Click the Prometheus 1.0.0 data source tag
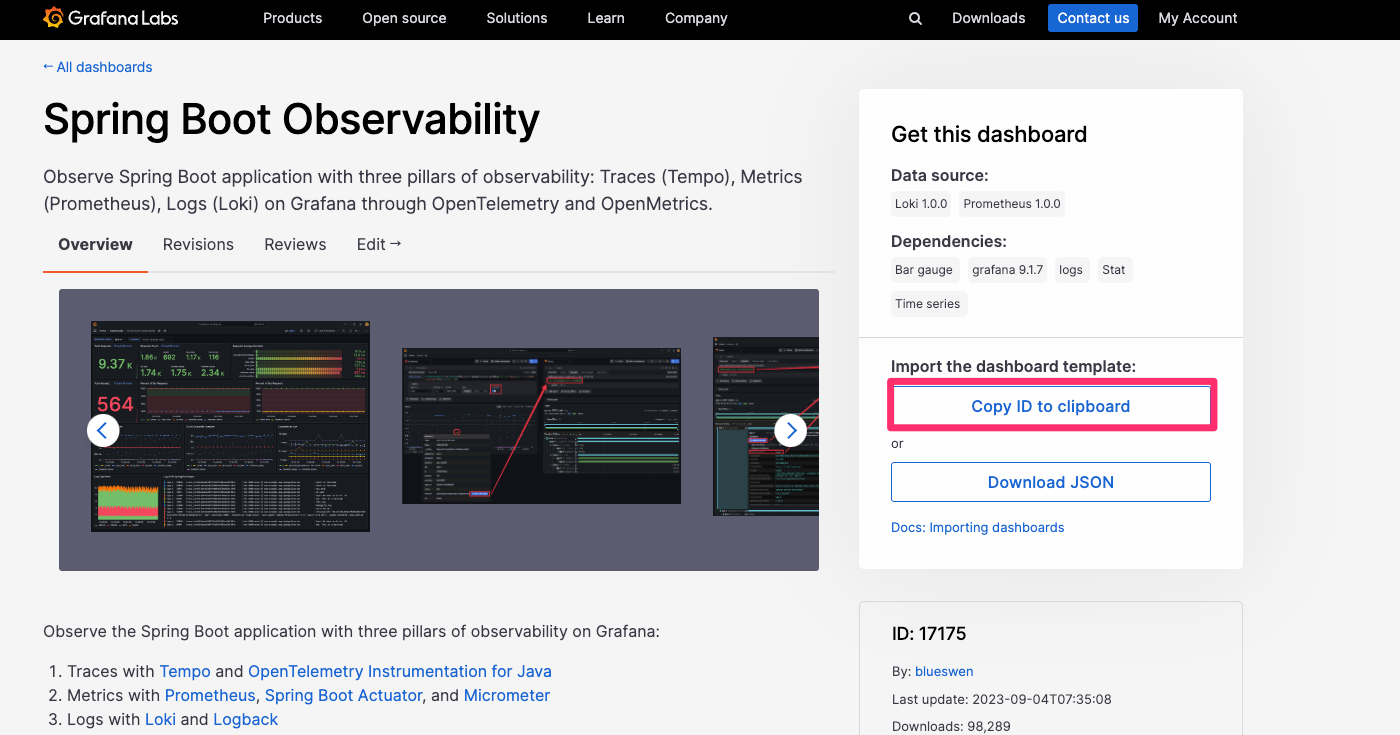 tap(1012, 204)
